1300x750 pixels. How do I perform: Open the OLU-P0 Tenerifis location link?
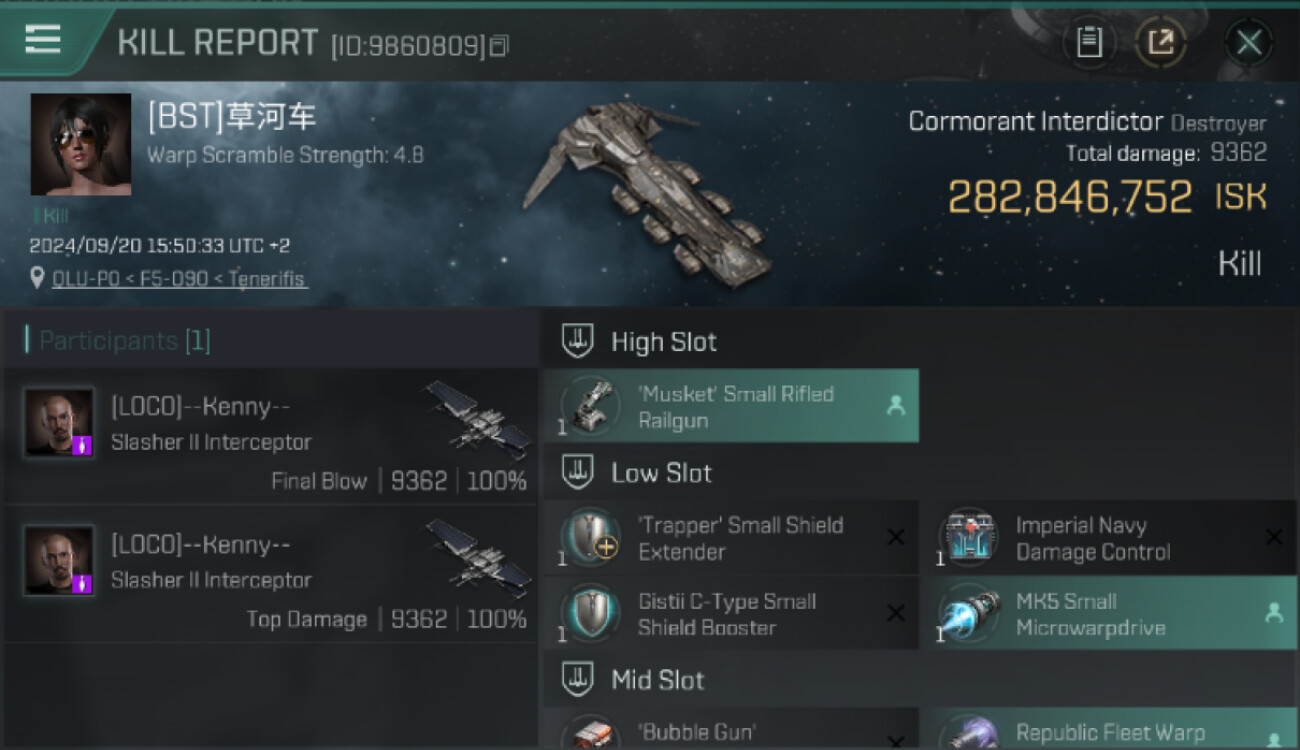pos(179,279)
